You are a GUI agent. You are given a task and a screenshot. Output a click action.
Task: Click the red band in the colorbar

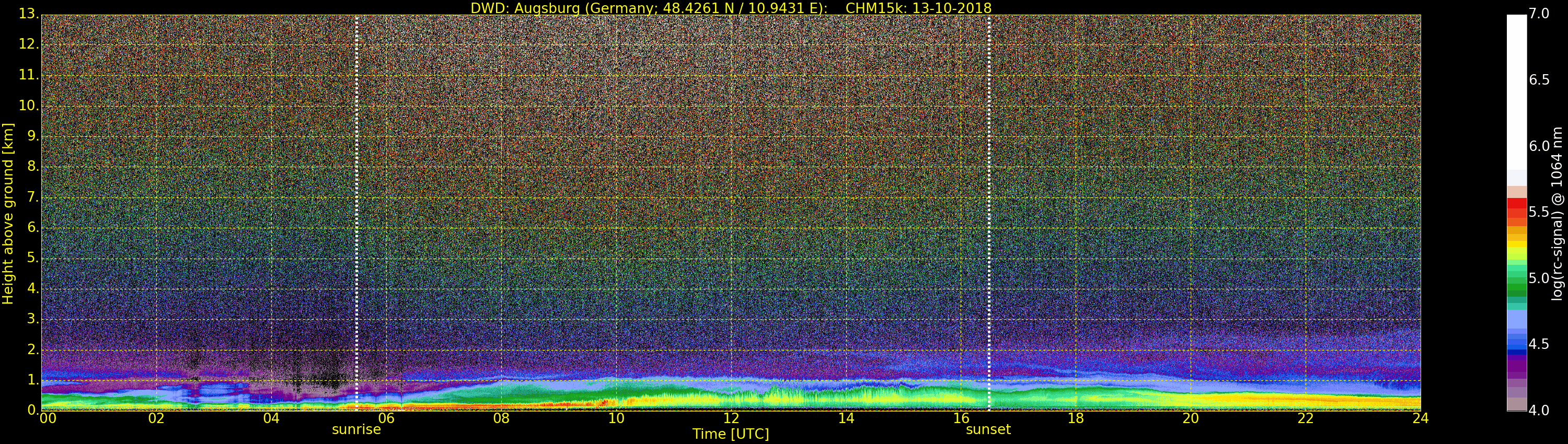tap(1516, 207)
